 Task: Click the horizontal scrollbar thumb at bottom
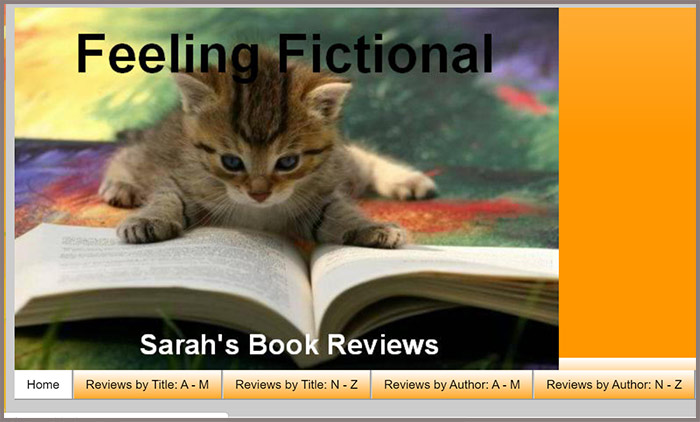click(116, 415)
